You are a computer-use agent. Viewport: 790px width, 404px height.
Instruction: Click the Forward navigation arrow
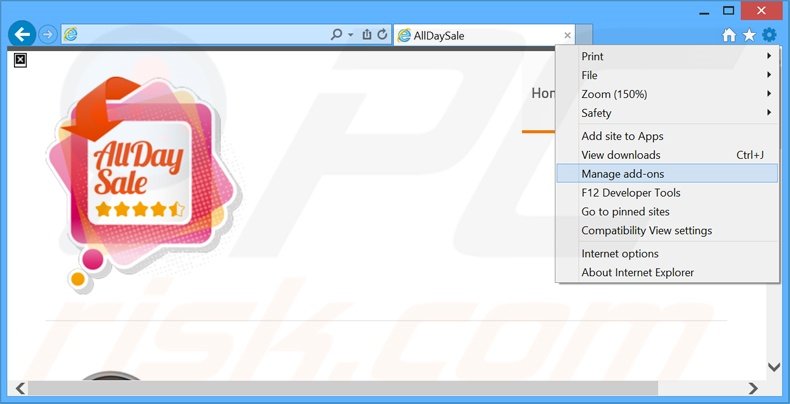[x=48, y=35]
